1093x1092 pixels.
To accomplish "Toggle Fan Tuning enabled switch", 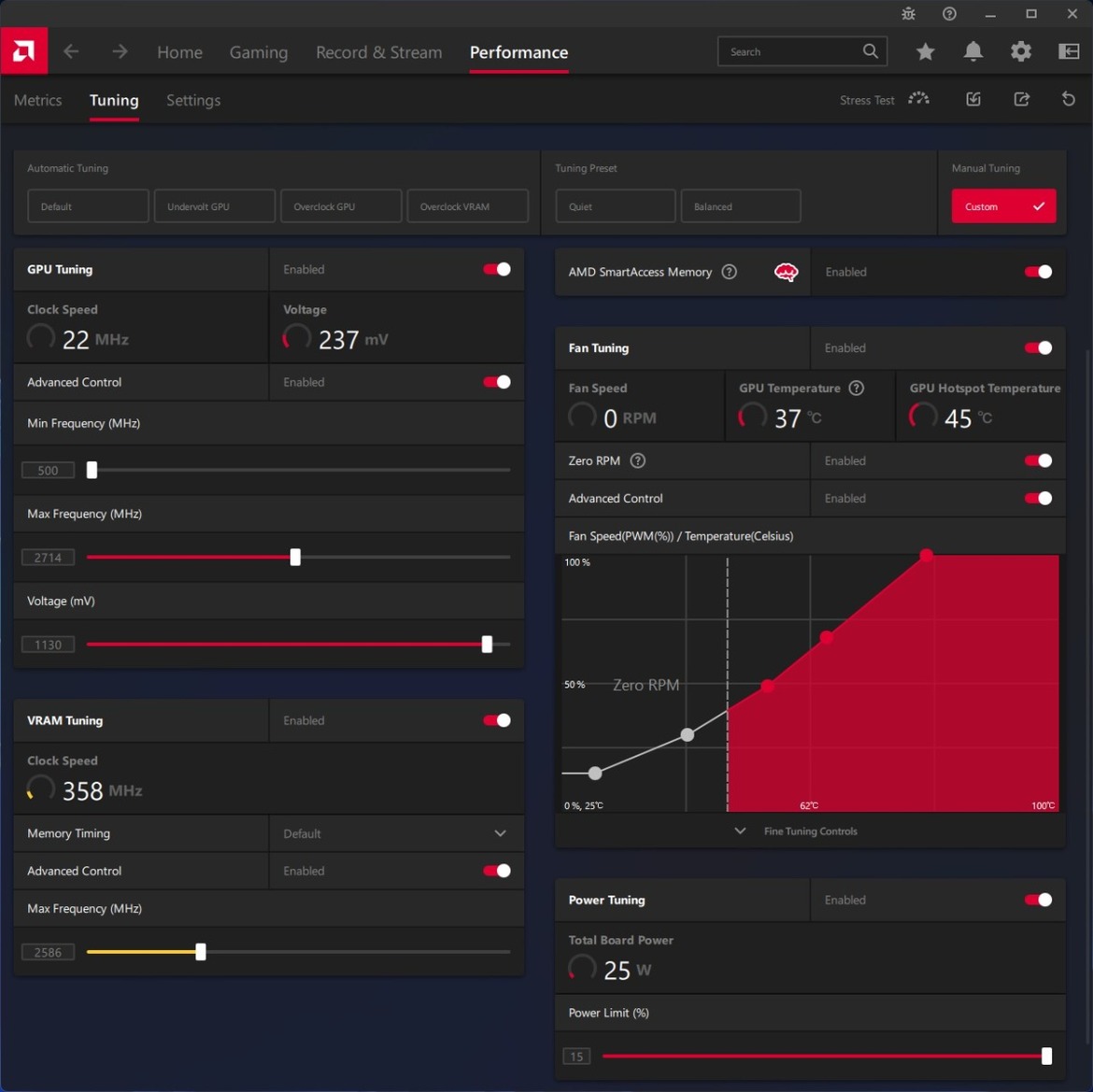I will click(x=1038, y=347).
